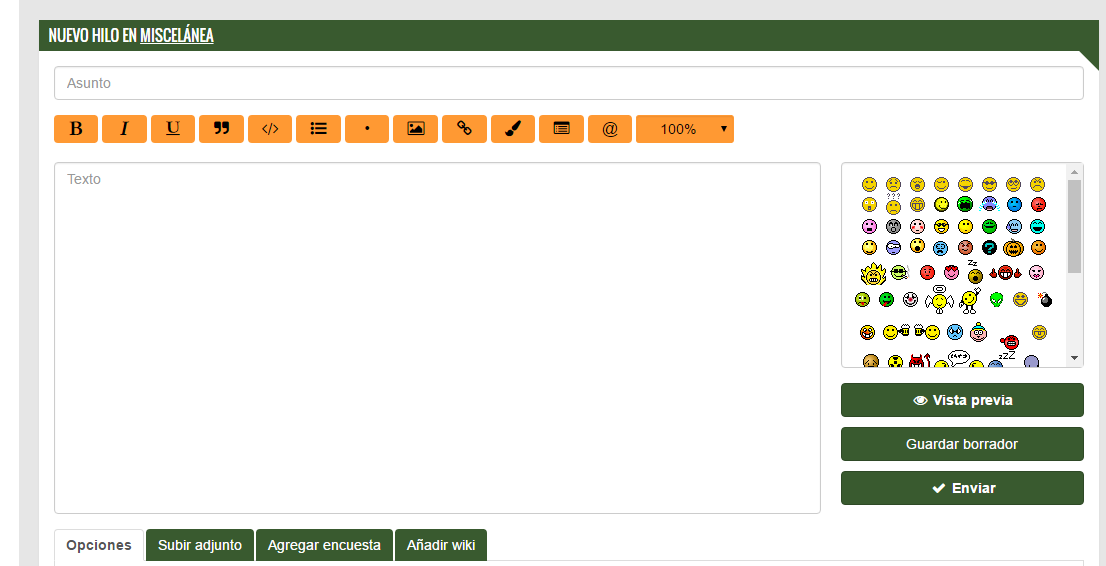Insert a bullet point with the dot button
The height and width of the screenshot is (566, 1106).
[367, 128]
